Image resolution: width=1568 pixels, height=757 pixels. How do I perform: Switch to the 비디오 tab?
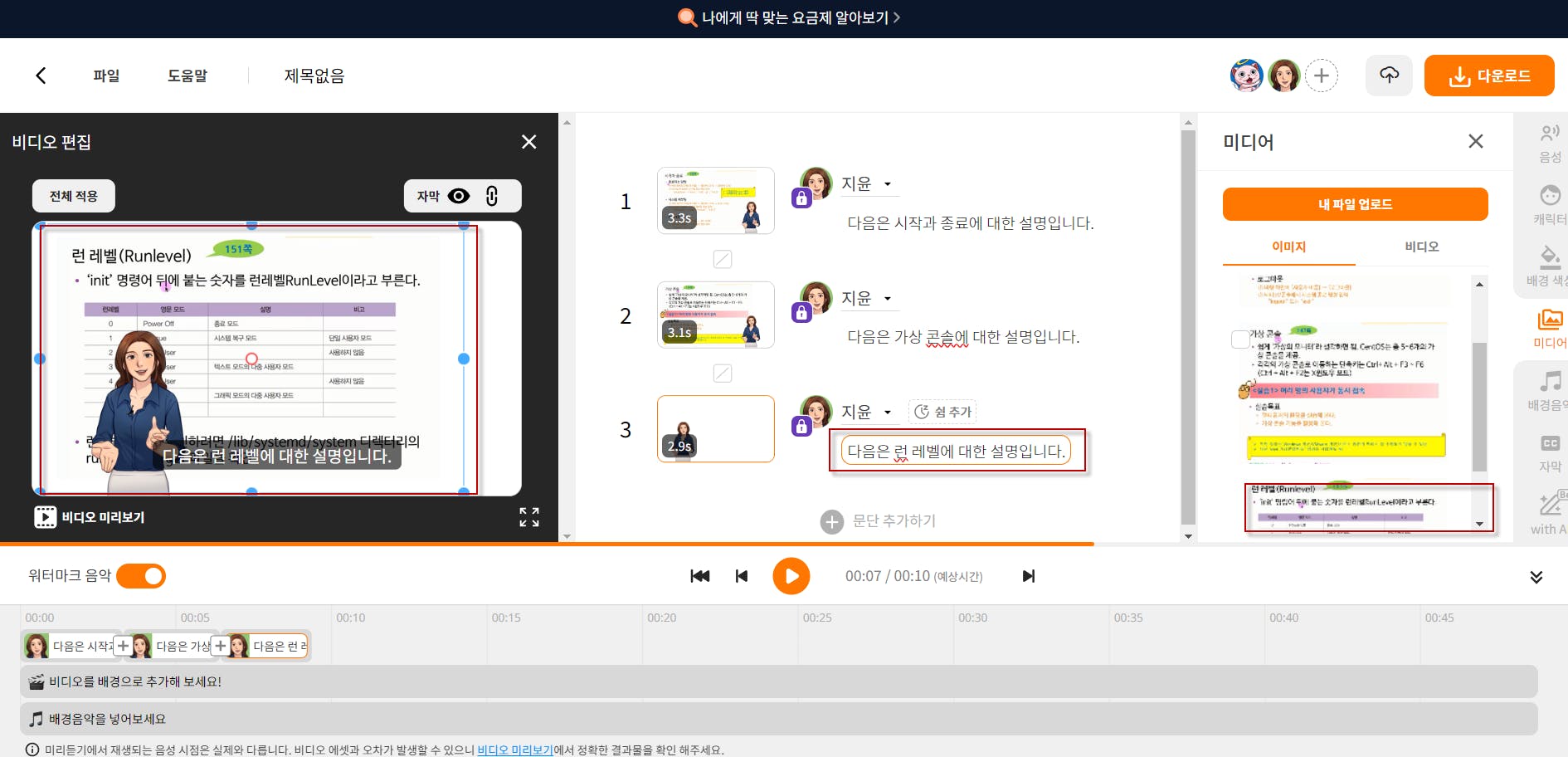[x=1422, y=247]
